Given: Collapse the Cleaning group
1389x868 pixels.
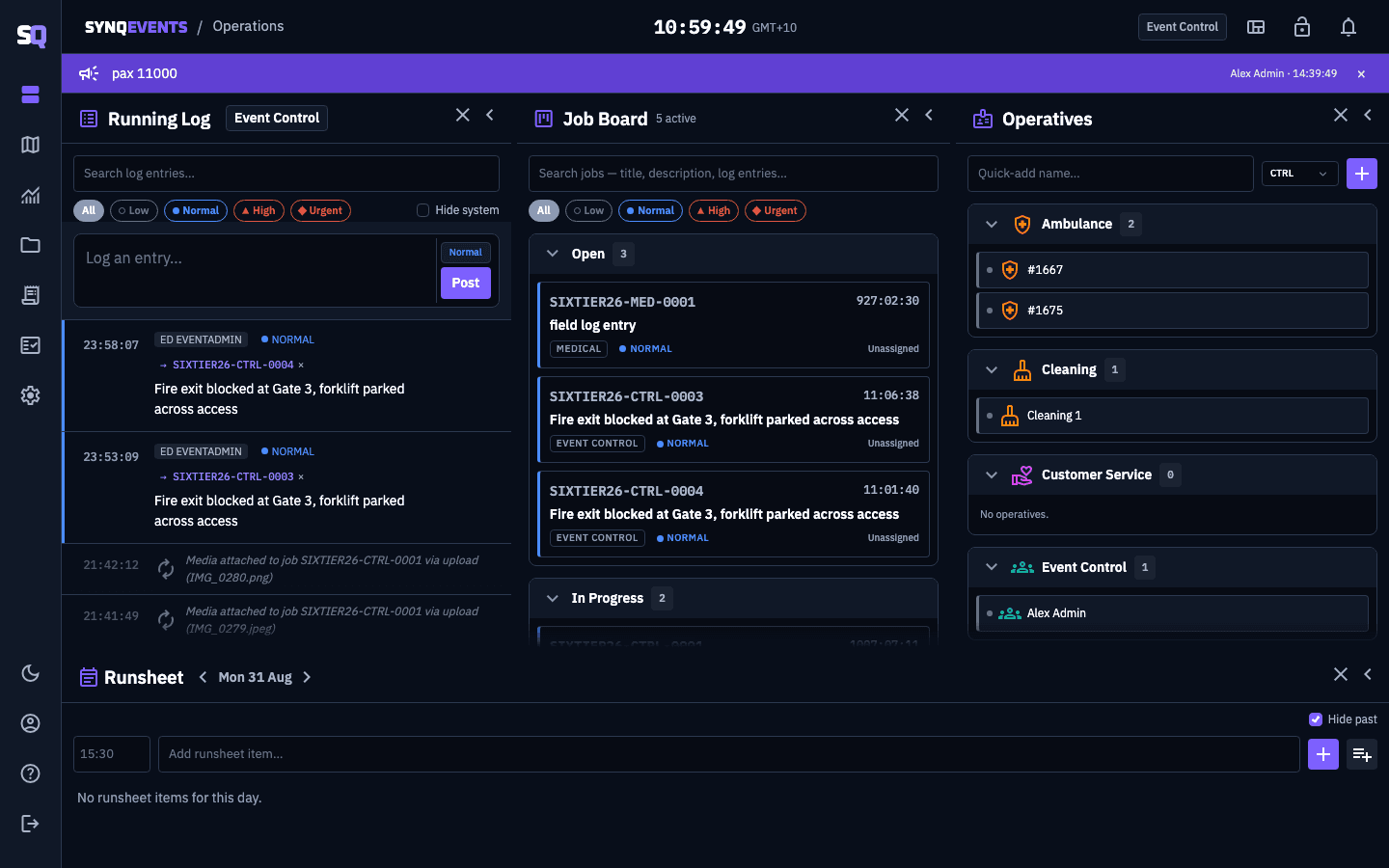Looking at the screenshot, I should [992, 369].
